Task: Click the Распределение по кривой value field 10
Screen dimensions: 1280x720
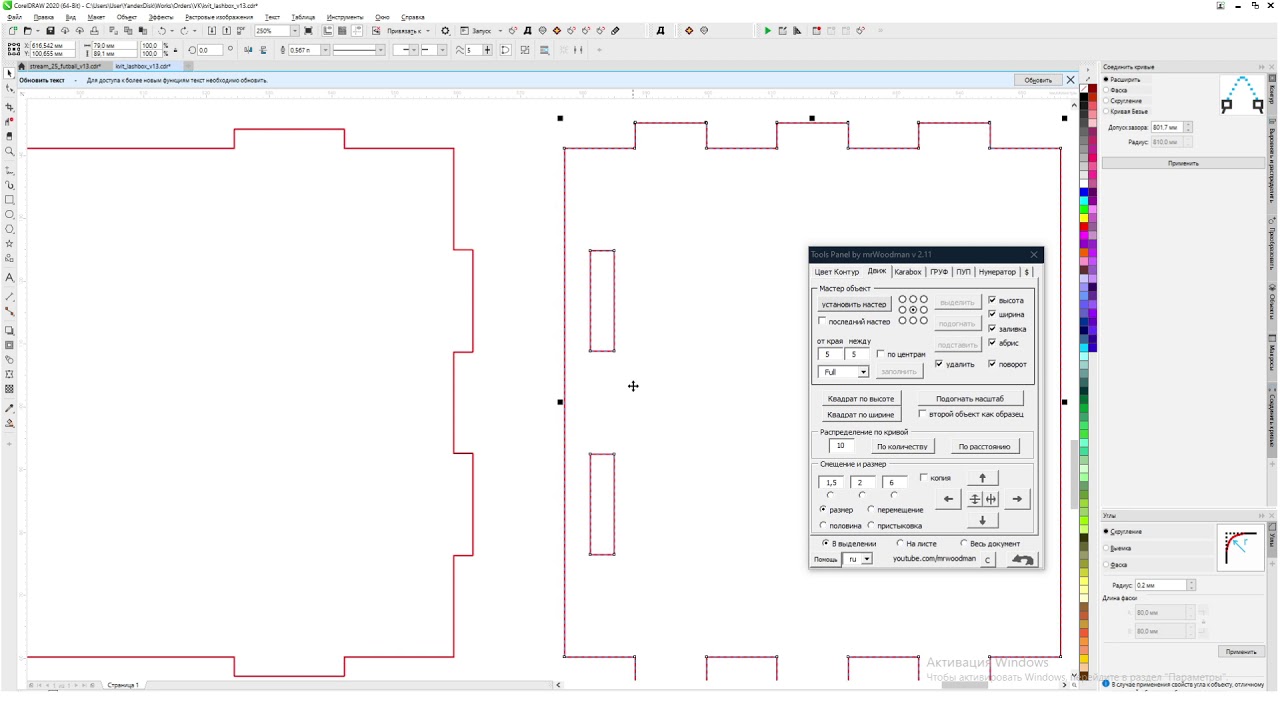Action: 841,446
